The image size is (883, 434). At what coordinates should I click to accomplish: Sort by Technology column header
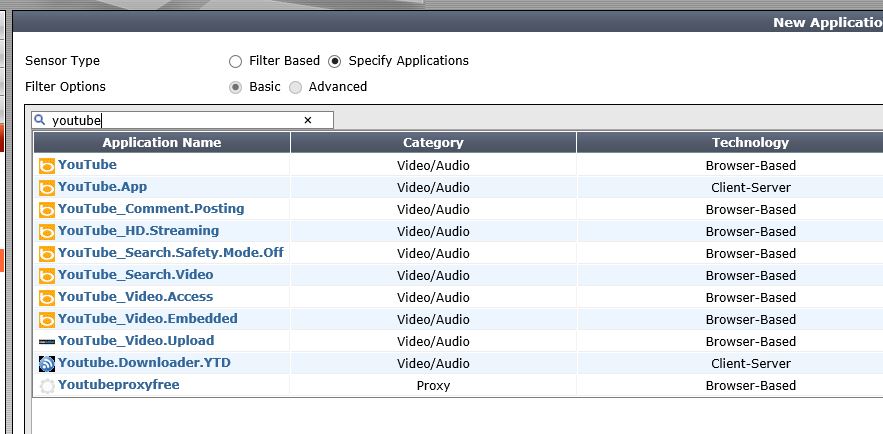pos(750,143)
